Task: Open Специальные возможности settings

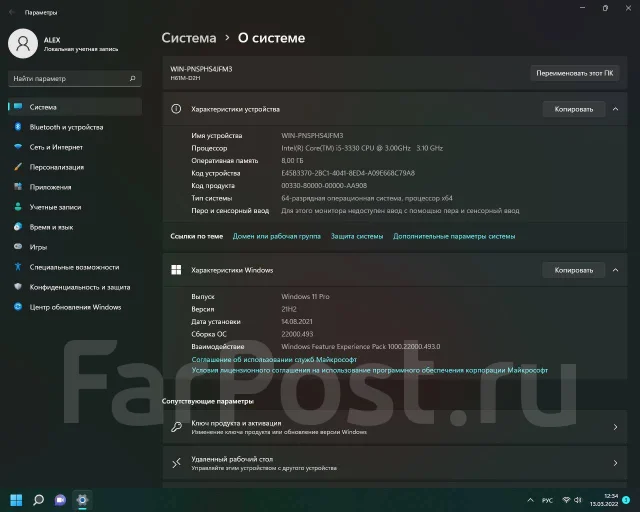Action: 75,267
